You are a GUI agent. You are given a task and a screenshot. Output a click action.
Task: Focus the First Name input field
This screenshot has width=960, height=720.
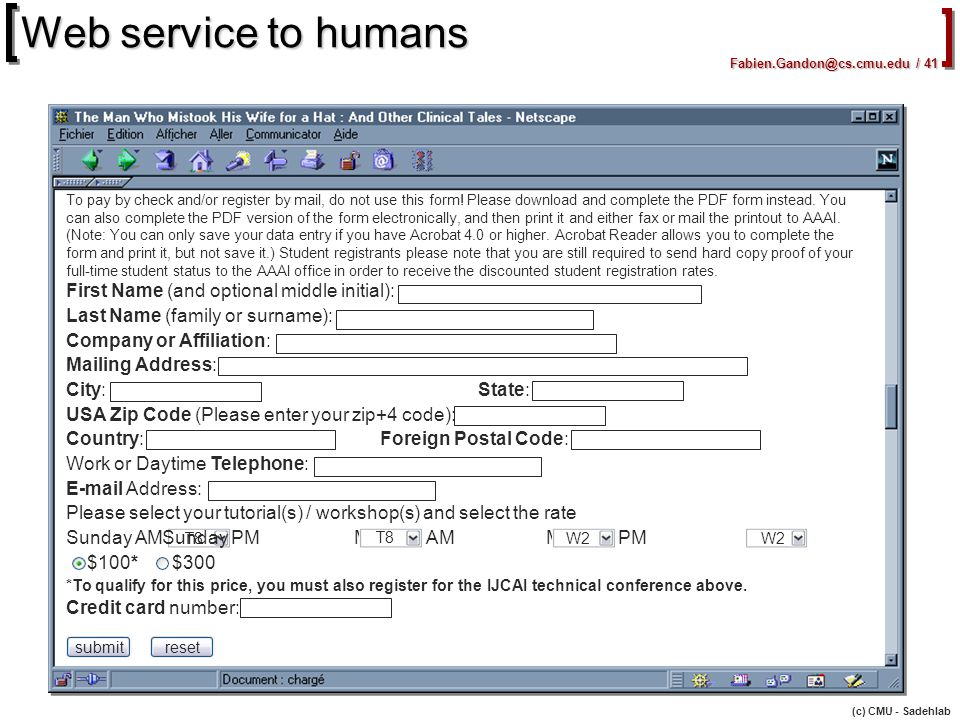click(550, 294)
